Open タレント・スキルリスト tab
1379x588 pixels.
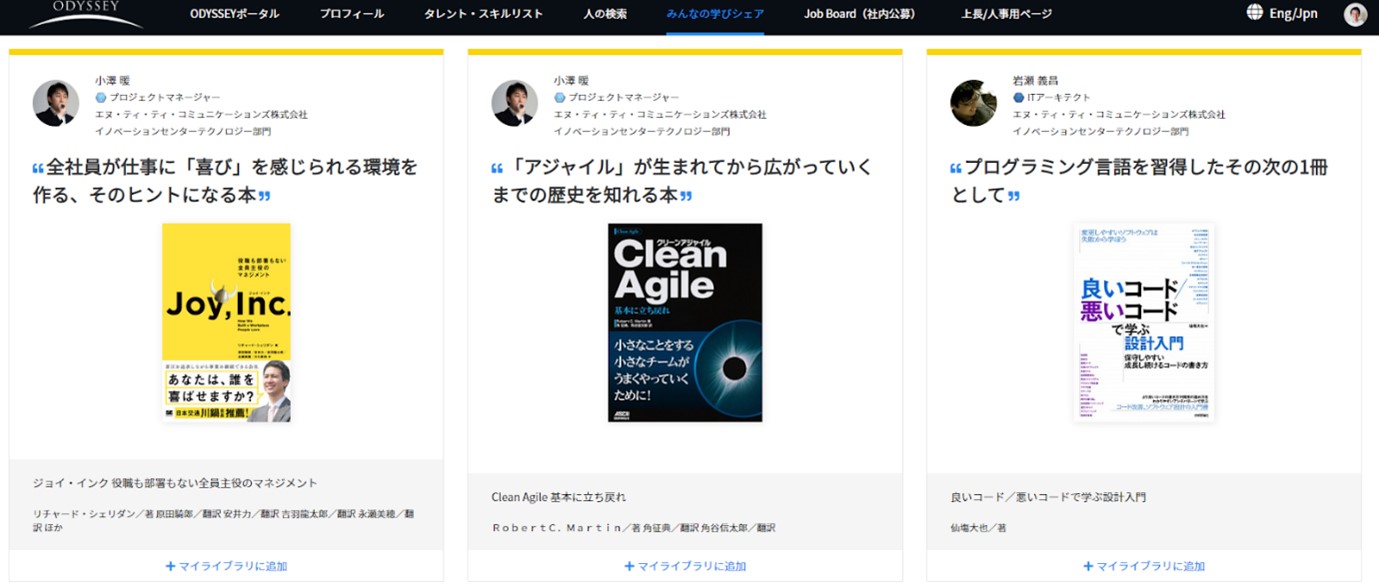(x=482, y=14)
